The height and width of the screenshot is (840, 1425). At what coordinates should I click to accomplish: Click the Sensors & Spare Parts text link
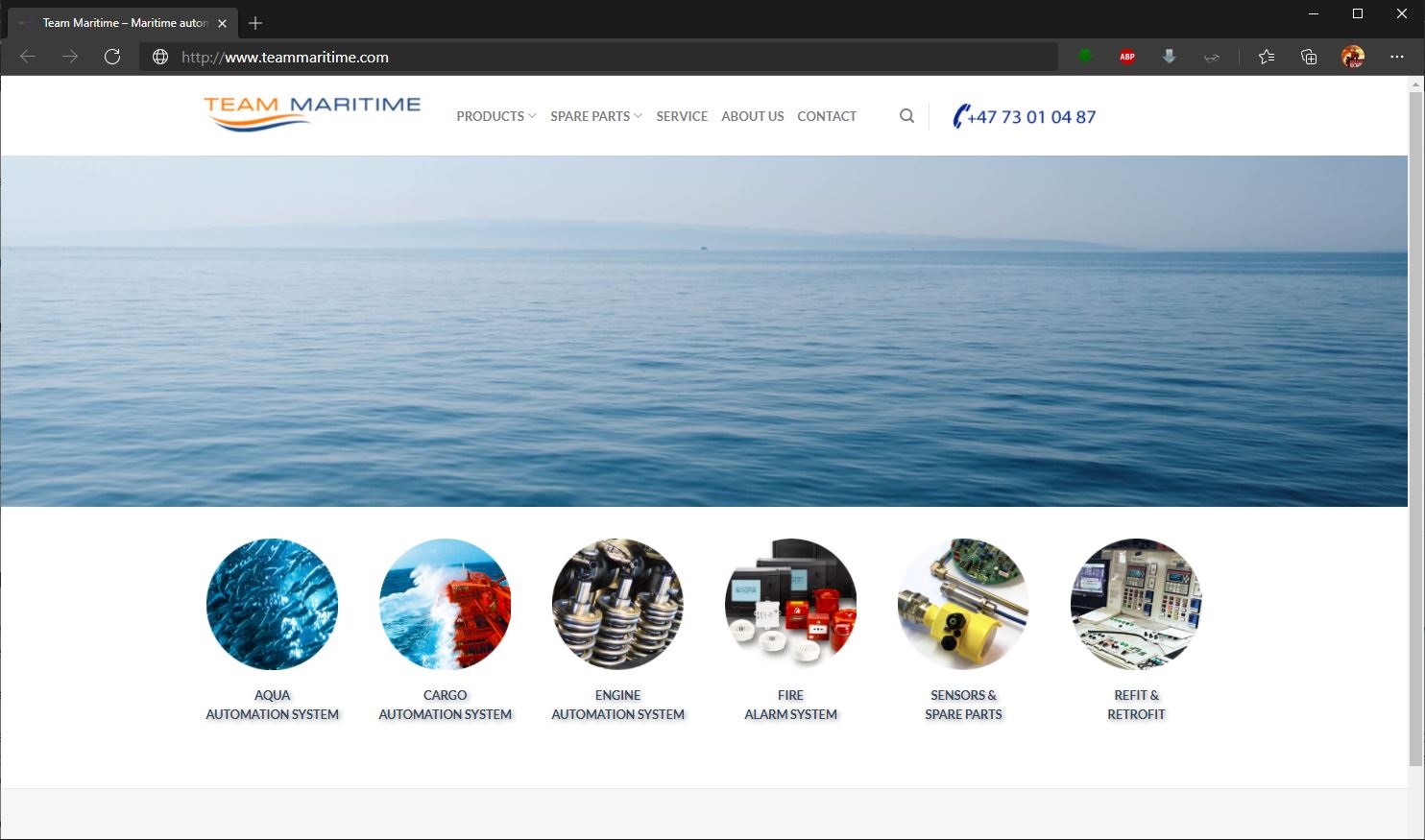click(964, 705)
